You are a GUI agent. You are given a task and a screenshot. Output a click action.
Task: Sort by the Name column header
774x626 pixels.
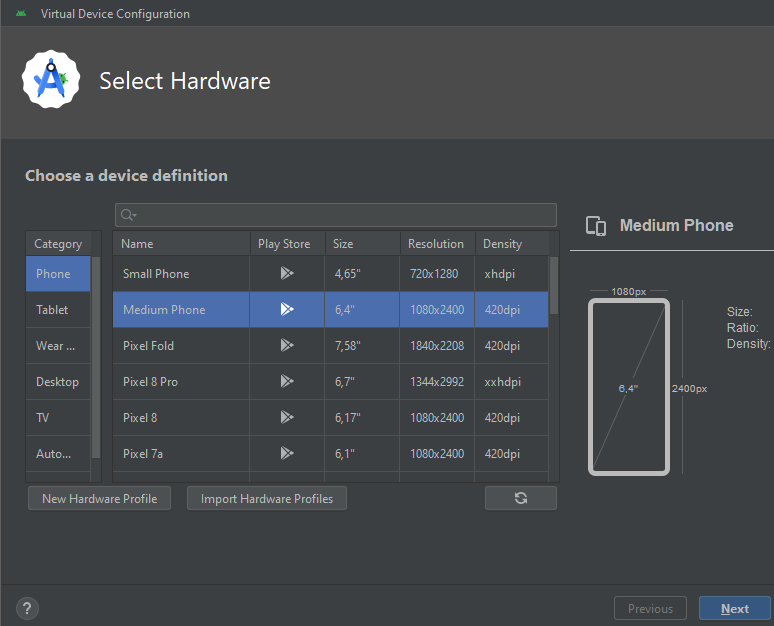[181, 244]
